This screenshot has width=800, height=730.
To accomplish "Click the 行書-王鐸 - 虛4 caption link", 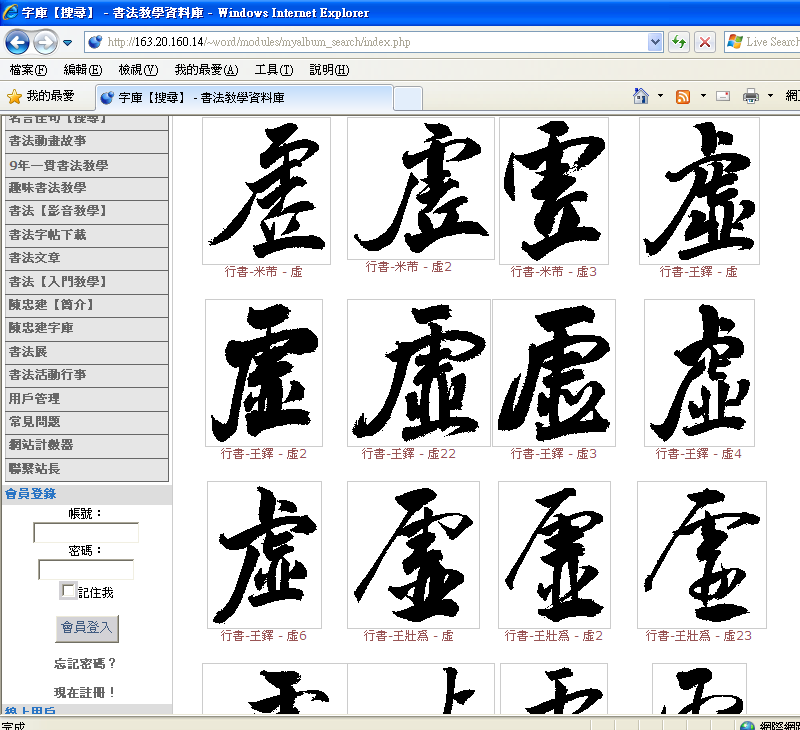I will coord(698,454).
